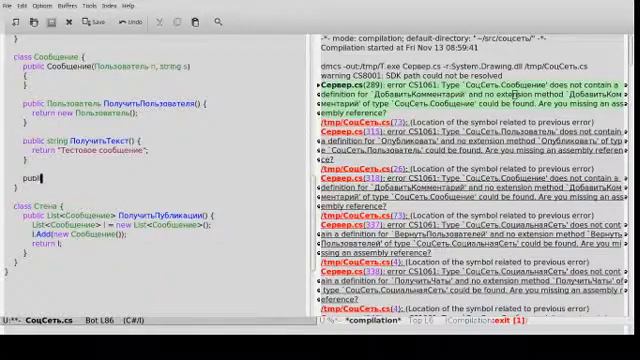Click the Undo toolbar button

[130, 22]
